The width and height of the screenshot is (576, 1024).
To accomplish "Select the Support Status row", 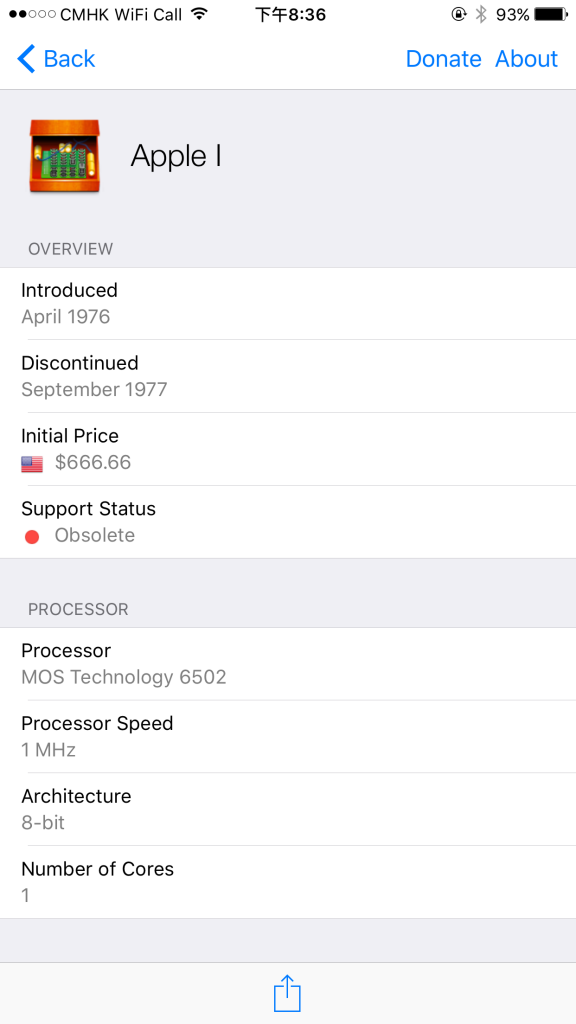I will point(288,522).
